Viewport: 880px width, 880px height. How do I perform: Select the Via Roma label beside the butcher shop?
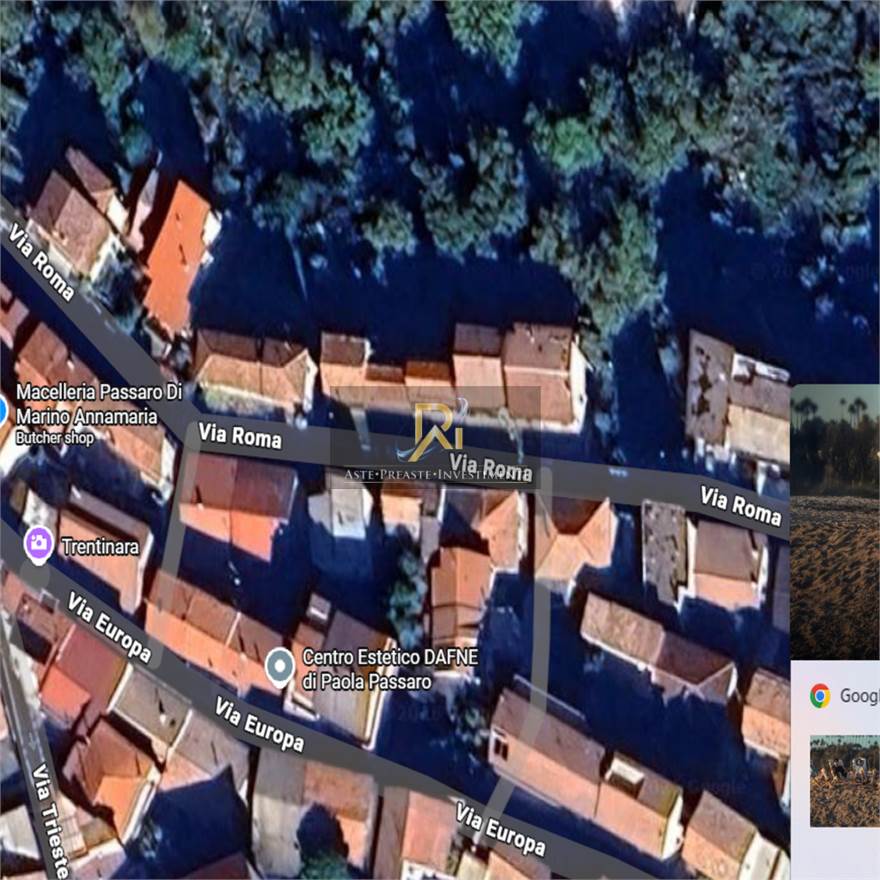(240, 435)
